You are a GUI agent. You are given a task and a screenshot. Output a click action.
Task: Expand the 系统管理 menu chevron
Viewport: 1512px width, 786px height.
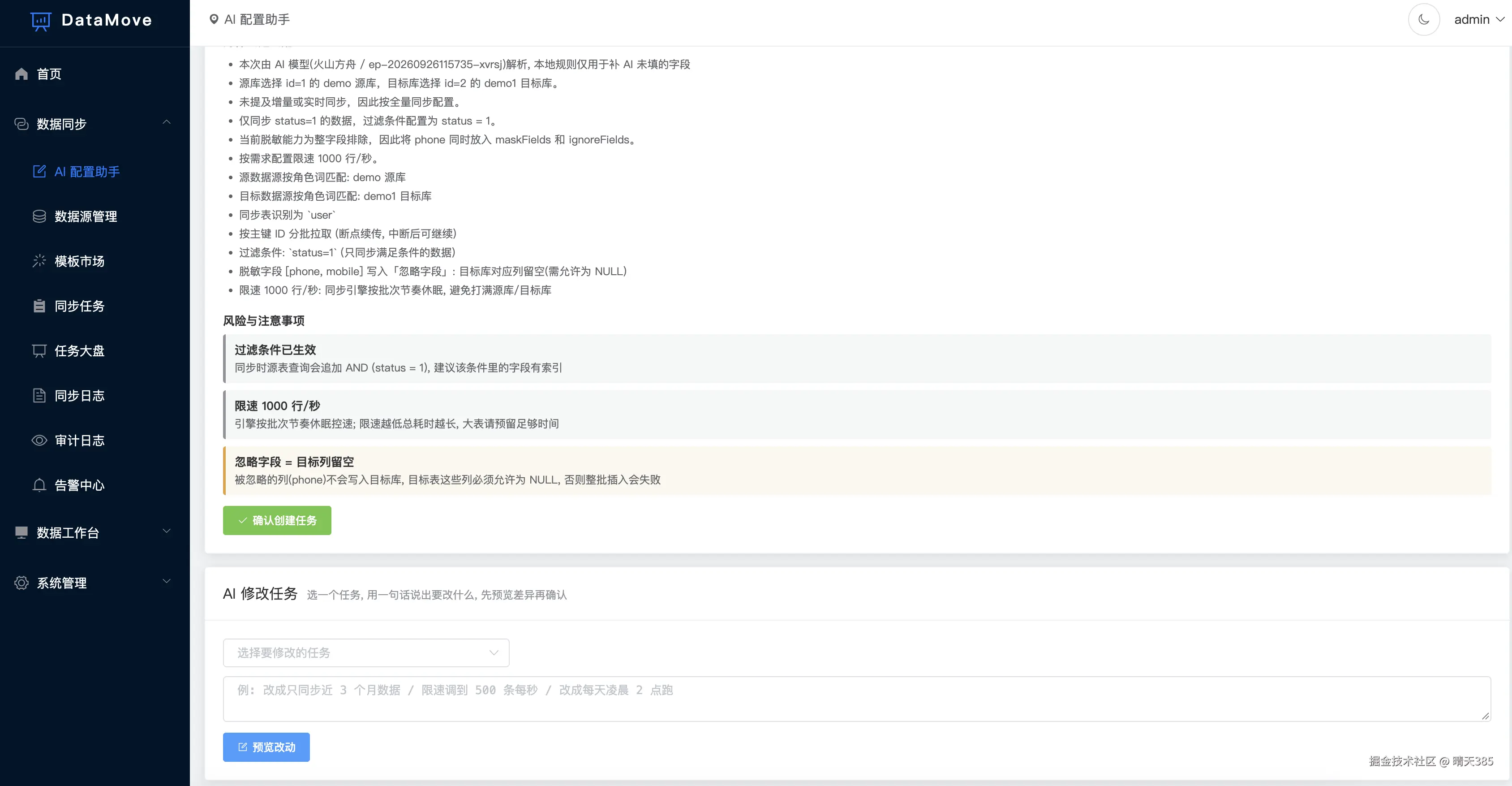point(167,581)
